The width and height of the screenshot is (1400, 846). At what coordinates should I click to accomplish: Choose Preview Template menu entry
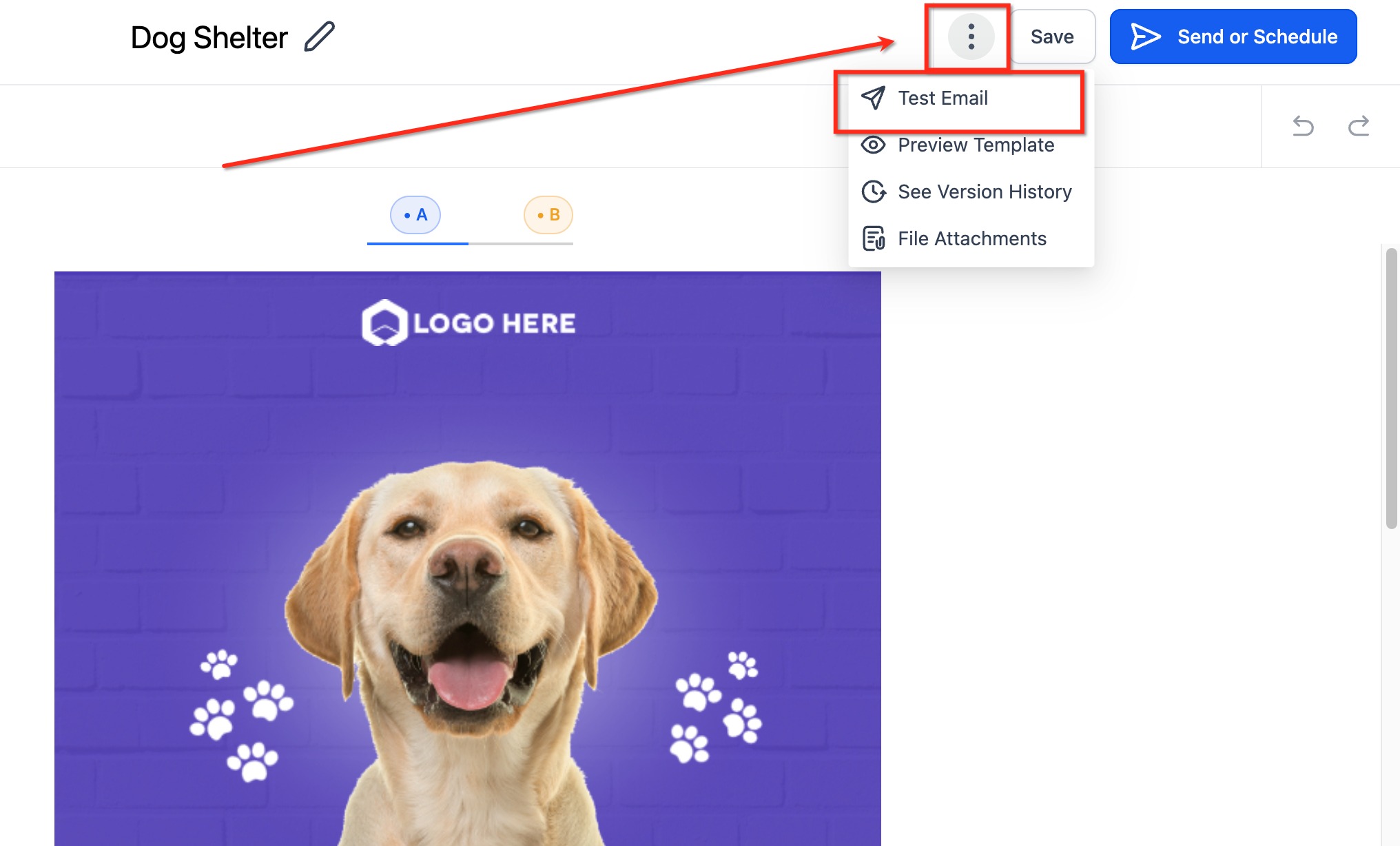tap(976, 145)
